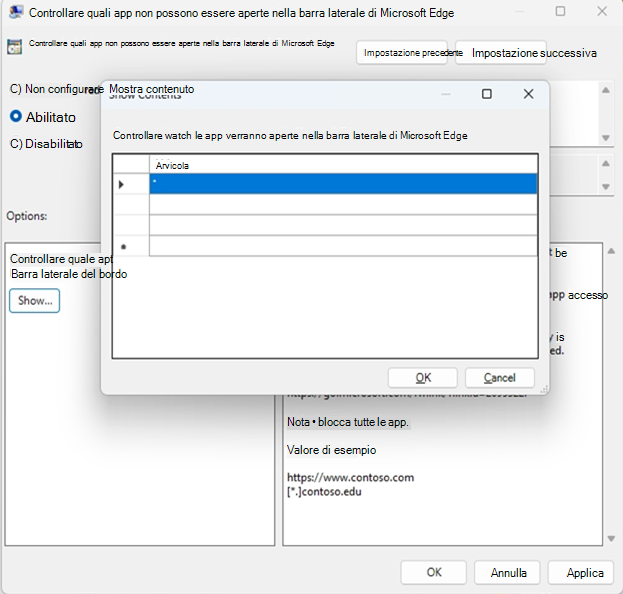Image resolution: width=623 pixels, height=594 pixels.
Task: Minimize the Mostra contenuto dialog
Action: click(x=445, y=94)
